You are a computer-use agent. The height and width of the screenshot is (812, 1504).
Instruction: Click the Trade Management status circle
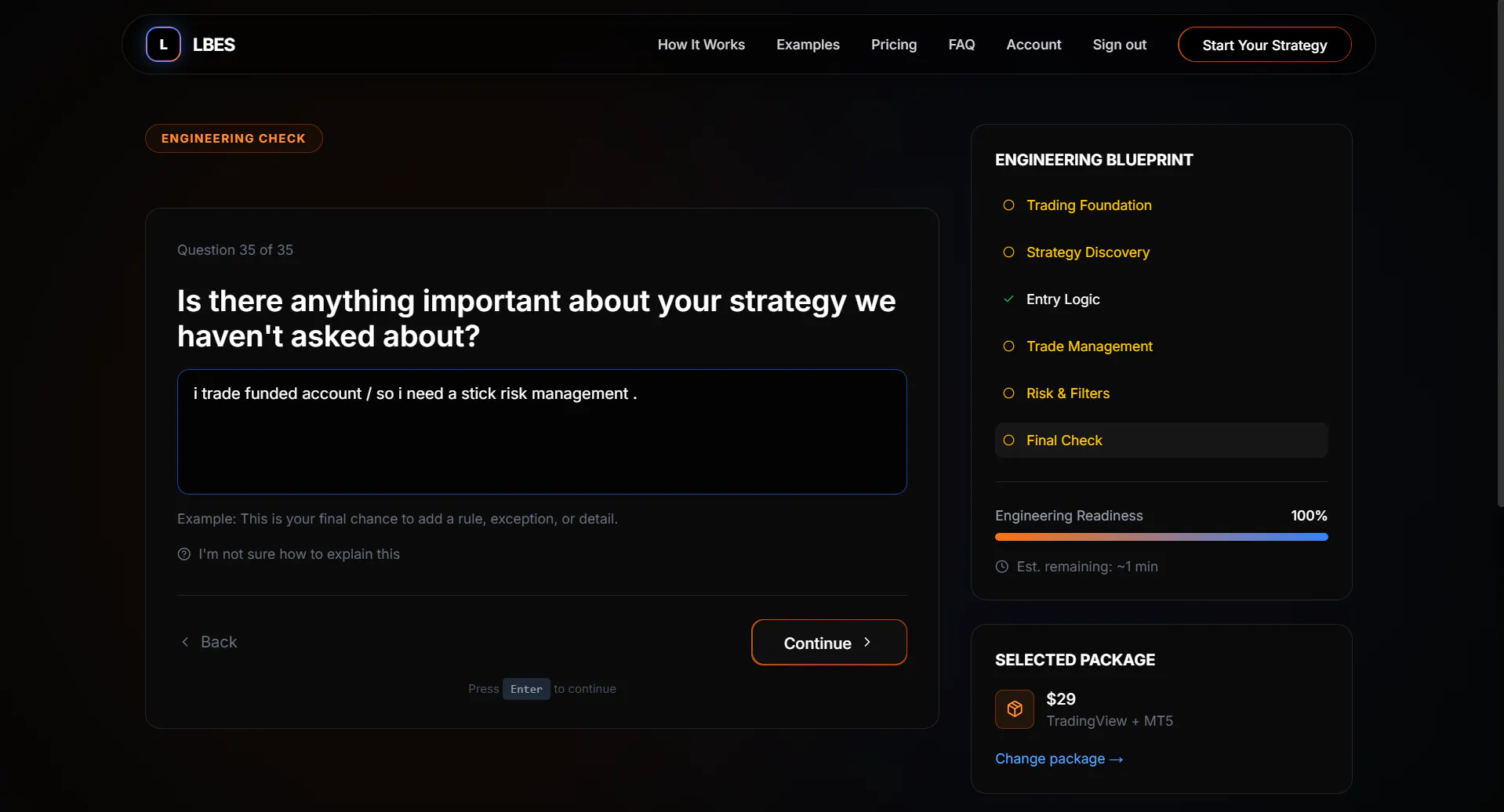tap(1008, 346)
